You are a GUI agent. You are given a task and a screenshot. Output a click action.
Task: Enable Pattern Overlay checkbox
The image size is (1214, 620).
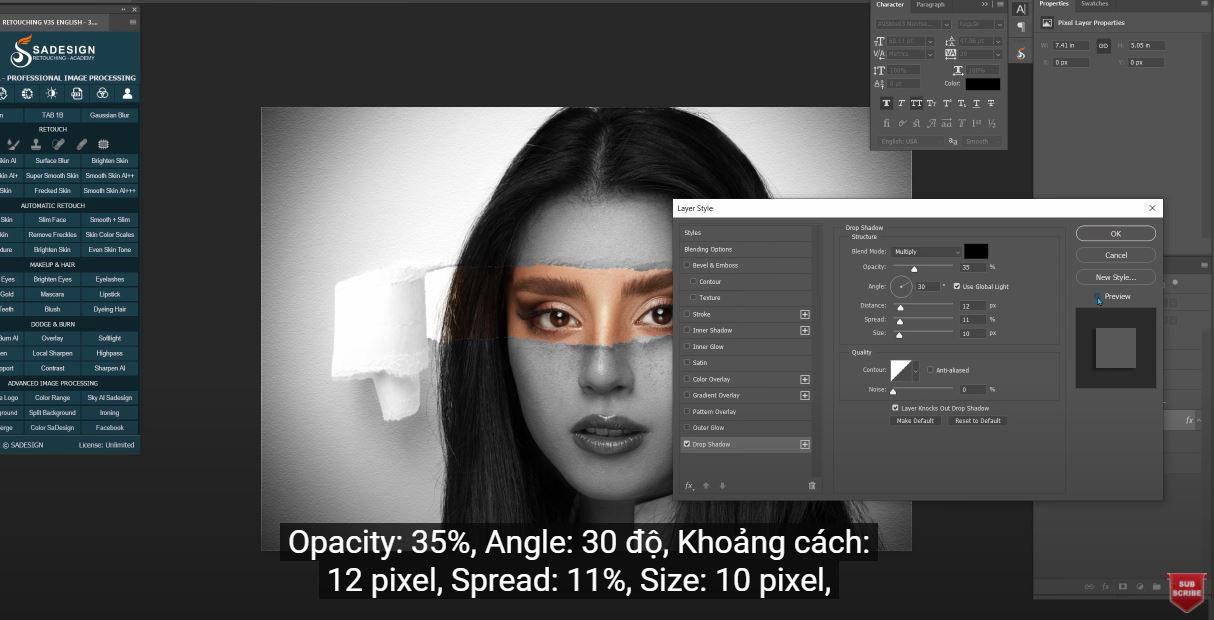(x=687, y=411)
